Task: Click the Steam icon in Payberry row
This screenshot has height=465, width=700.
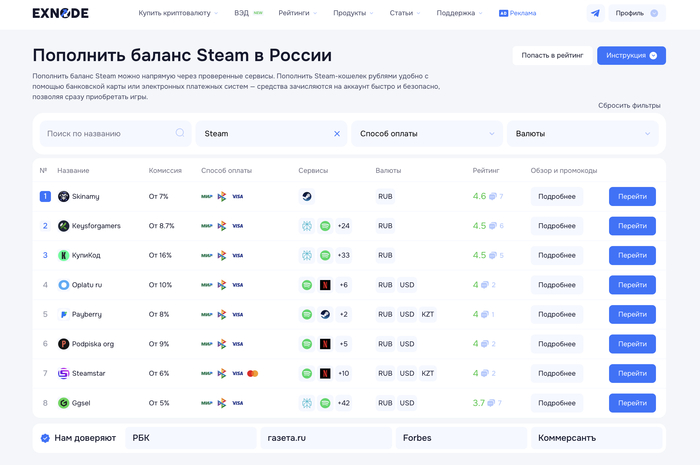Action: [x=325, y=315]
